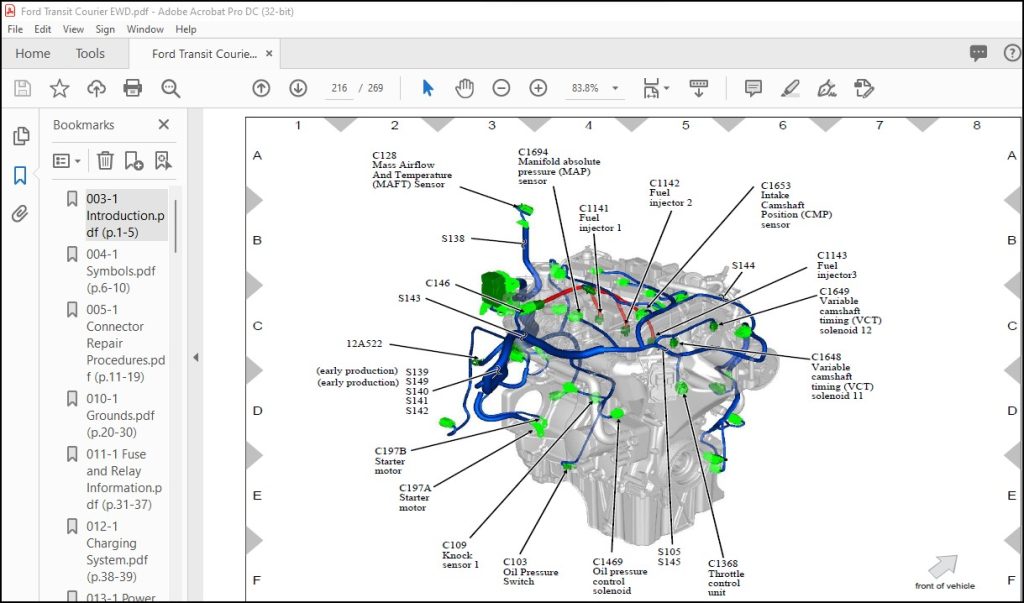Open bookmark 004-1 Symbols.pdf
Screen dimensions: 1024x603
click(x=121, y=270)
